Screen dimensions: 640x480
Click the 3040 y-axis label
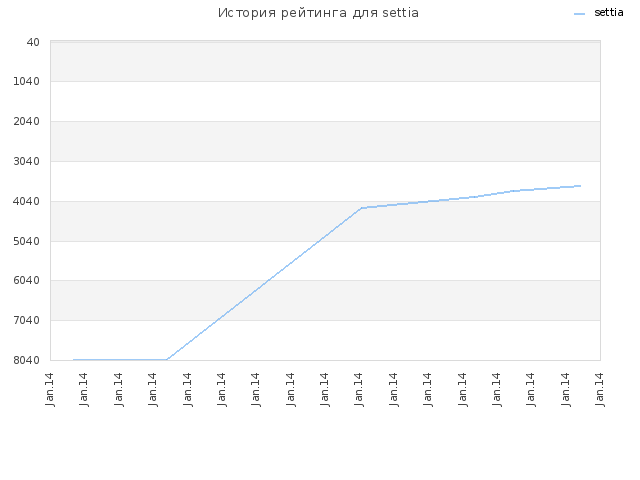27,161
